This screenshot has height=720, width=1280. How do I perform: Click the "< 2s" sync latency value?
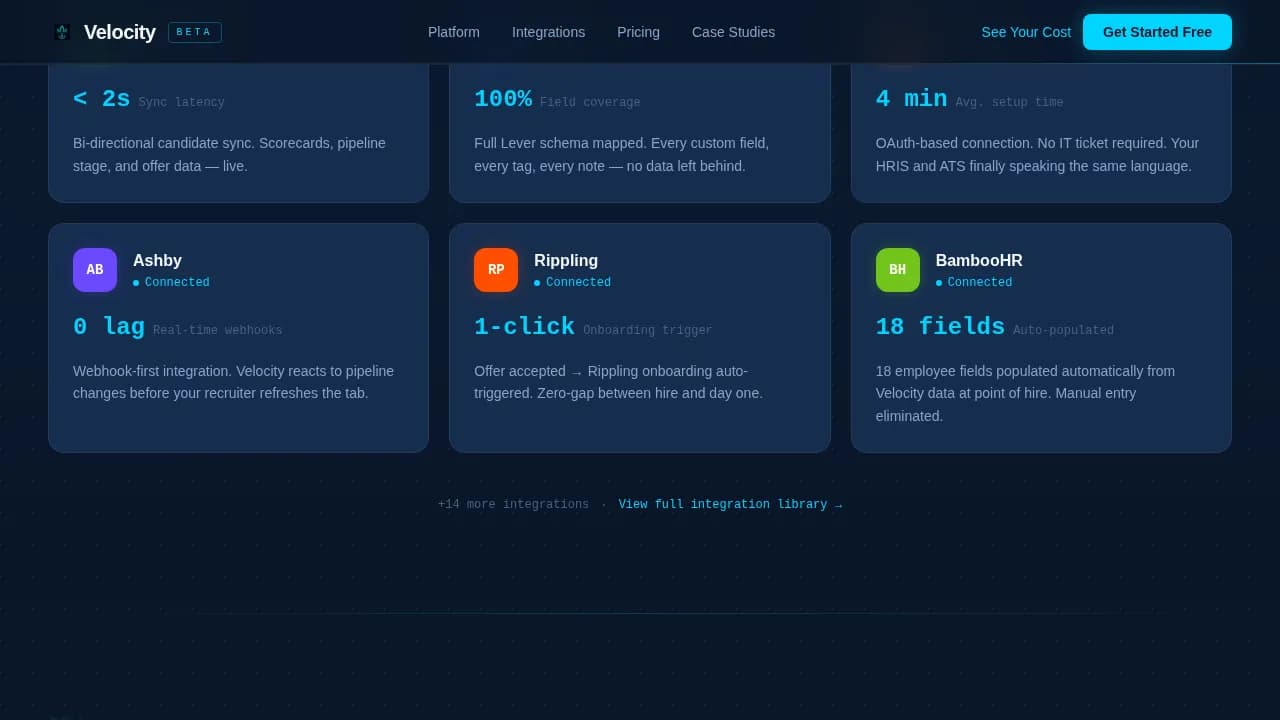click(x=102, y=99)
